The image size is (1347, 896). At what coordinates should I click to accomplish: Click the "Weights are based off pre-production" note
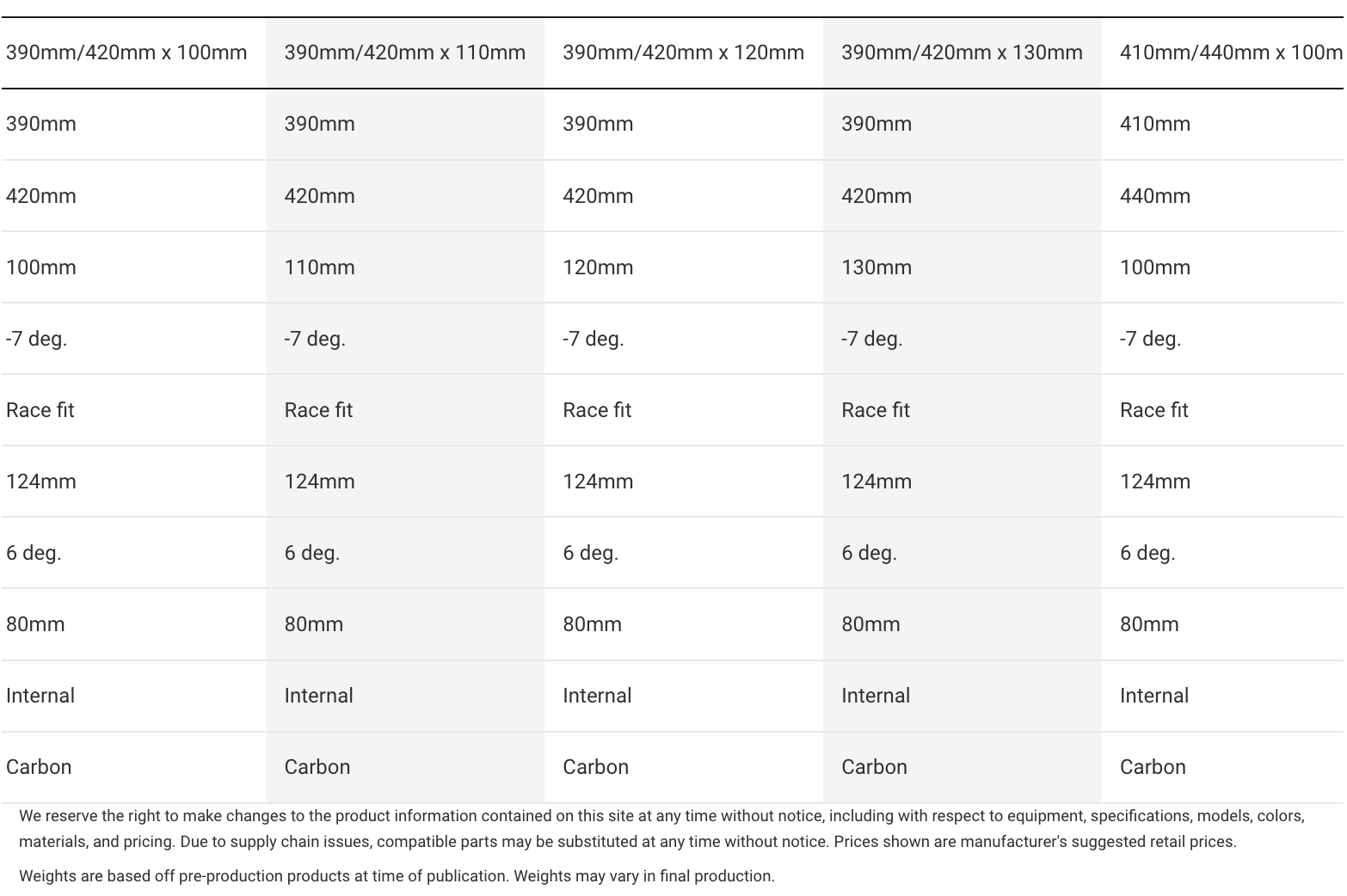[x=397, y=876]
